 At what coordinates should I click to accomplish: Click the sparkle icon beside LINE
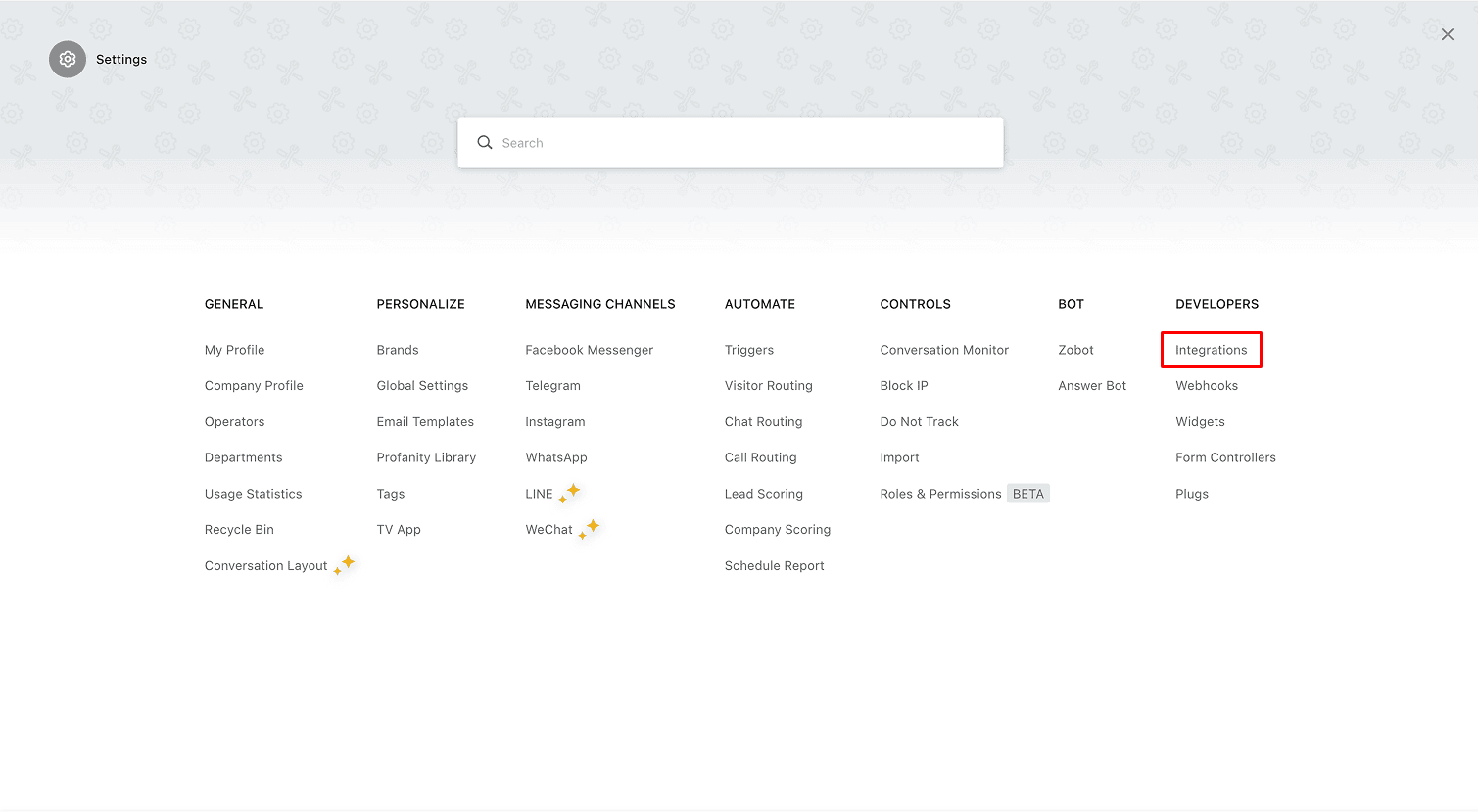570,493
